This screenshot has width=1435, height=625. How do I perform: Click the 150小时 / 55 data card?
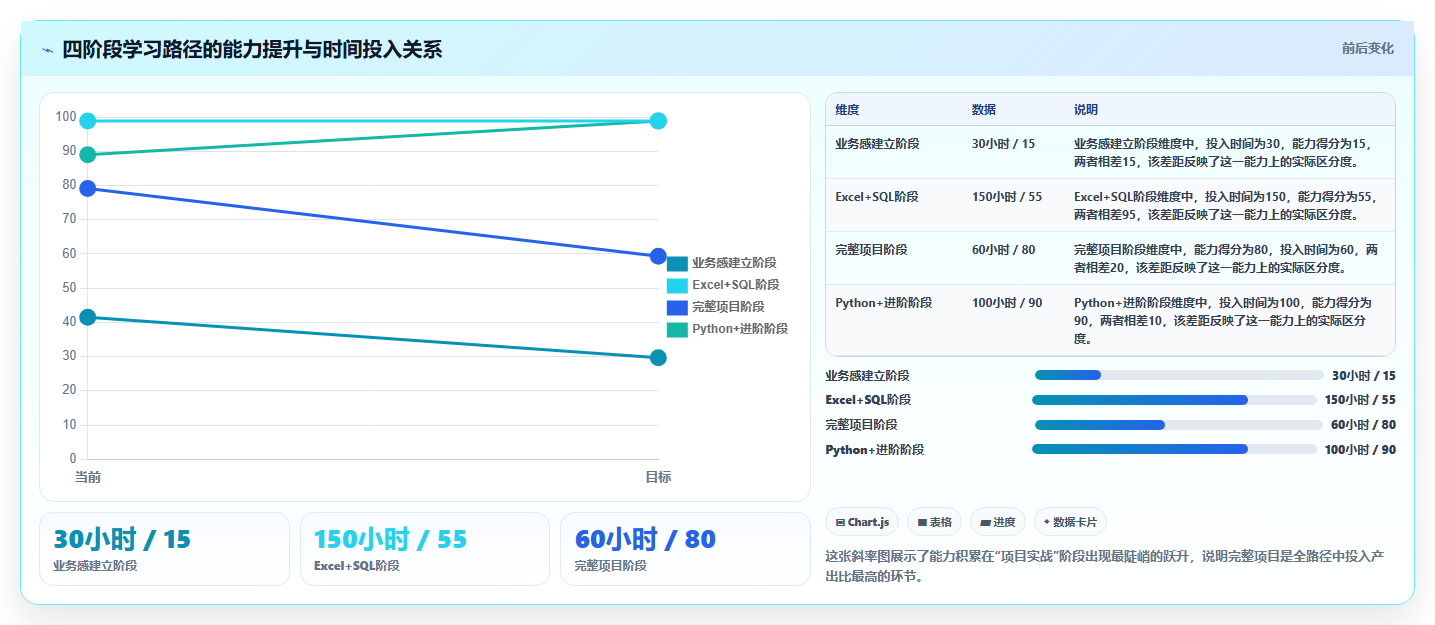point(425,549)
